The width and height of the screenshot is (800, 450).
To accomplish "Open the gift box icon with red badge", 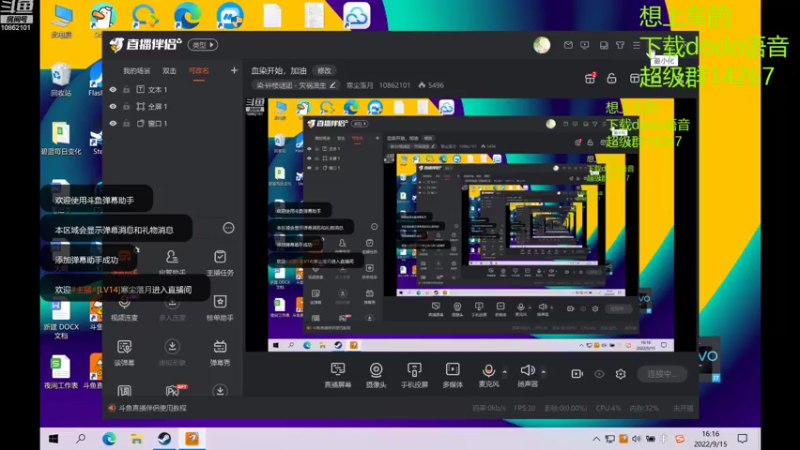I will (590, 78).
